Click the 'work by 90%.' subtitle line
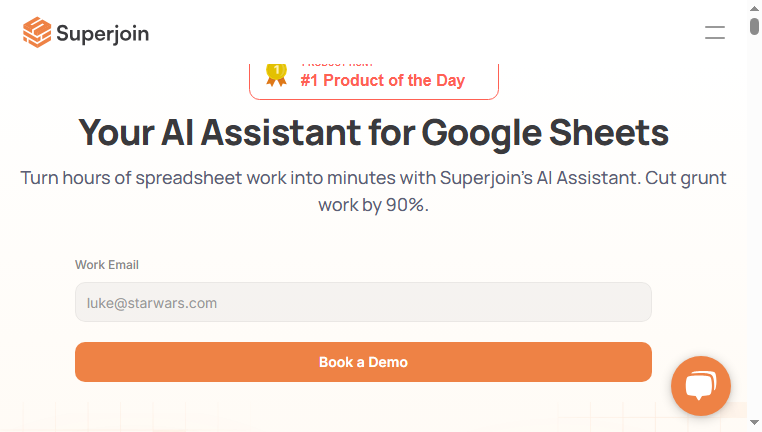This screenshot has height=432, width=762. [x=373, y=205]
